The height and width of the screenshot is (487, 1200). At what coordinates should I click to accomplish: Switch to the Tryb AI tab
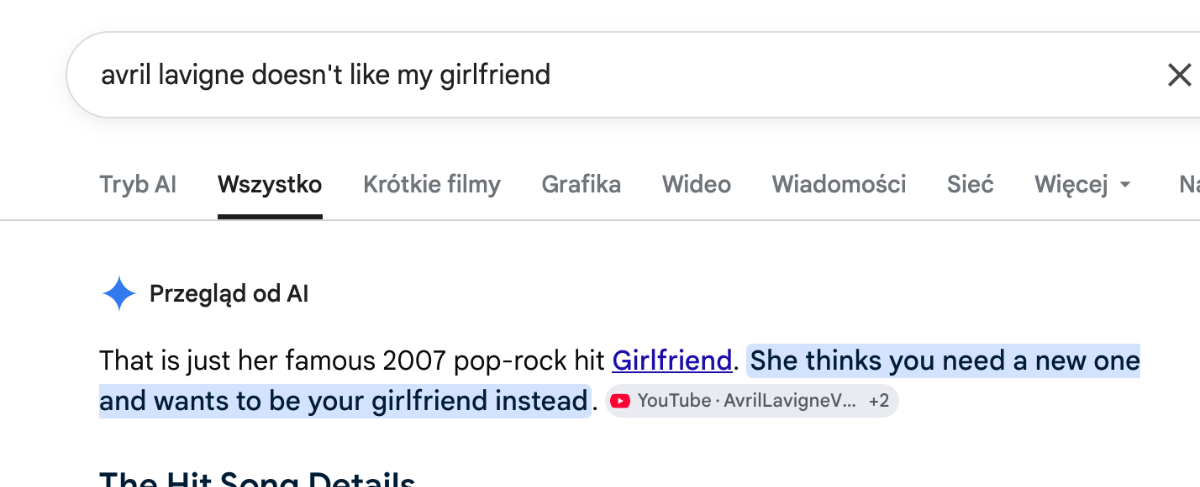138,184
